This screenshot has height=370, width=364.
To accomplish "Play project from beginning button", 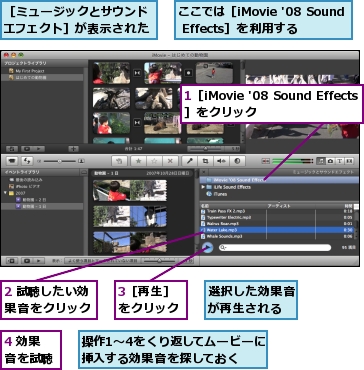I will coord(38,149).
